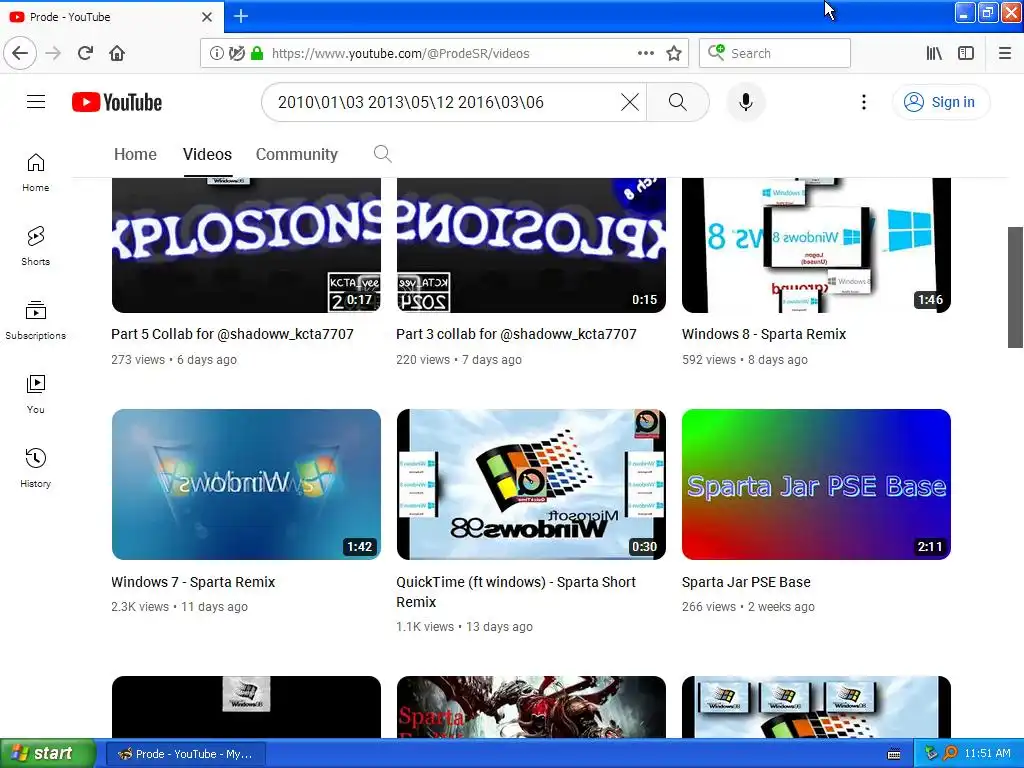Click title Part 5 Collab for @shadoww_kcta7707

[232, 334]
